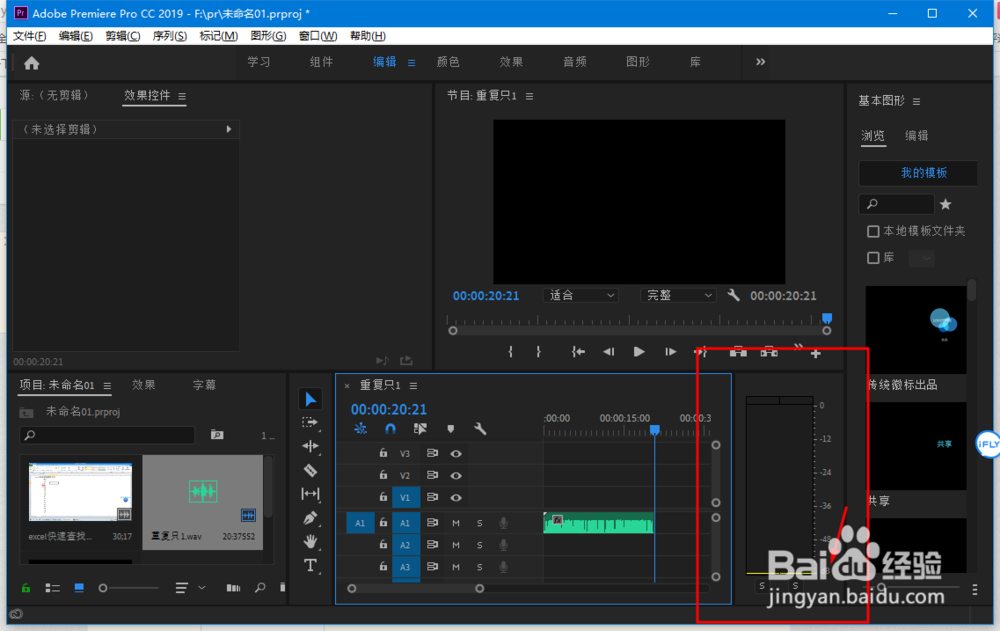Open 效果控件 panel menu
Viewport: 1000px width, 631px height.
click(x=182, y=96)
